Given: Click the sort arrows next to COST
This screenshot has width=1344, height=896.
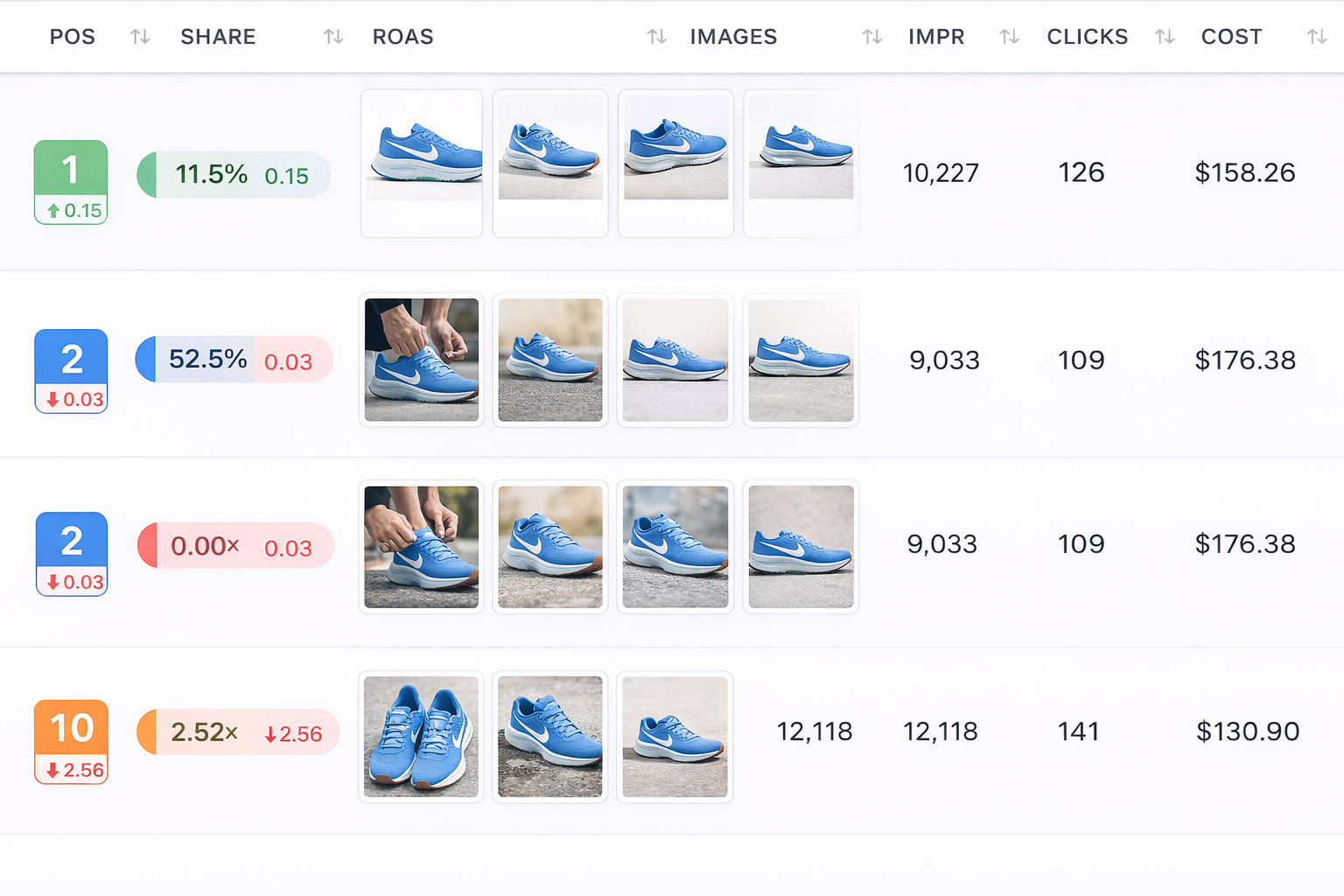Looking at the screenshot, I should [x=1316, y=37].
